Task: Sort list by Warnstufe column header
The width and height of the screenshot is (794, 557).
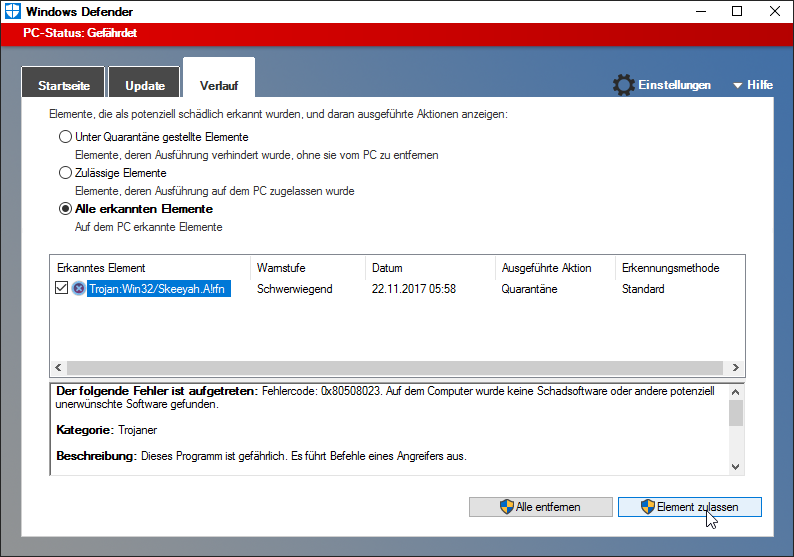Action: [308, 268]
